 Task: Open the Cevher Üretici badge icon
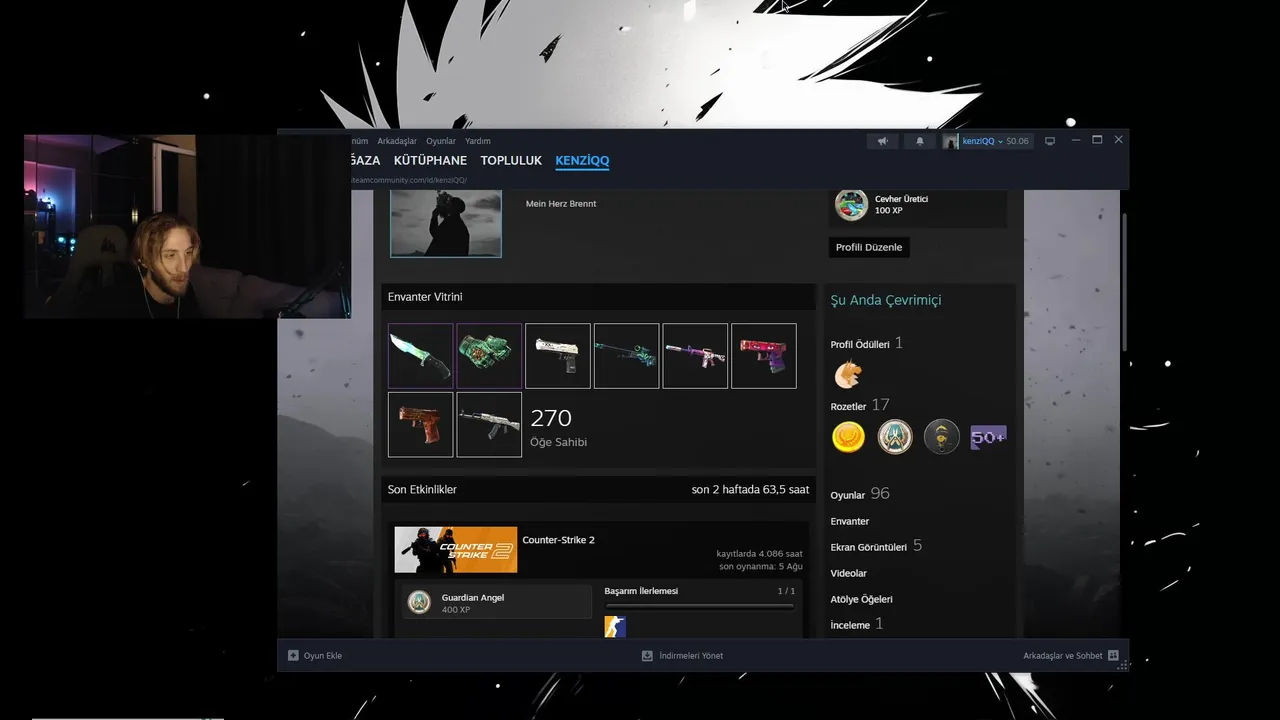[x=851, y=205]
